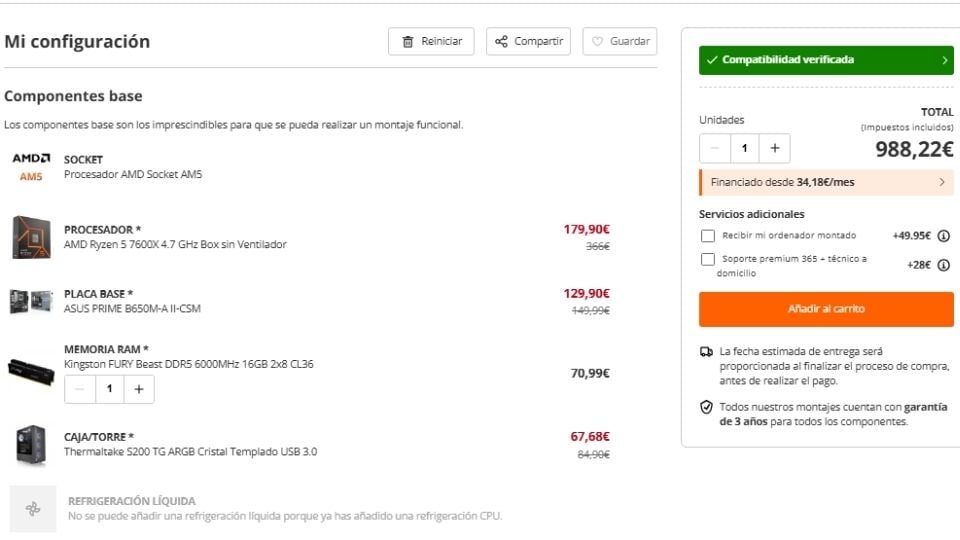The image size is (960, 540).
Task: Select AMD Ryzen 5 7600X processor name
Action: tap(175, 244)
